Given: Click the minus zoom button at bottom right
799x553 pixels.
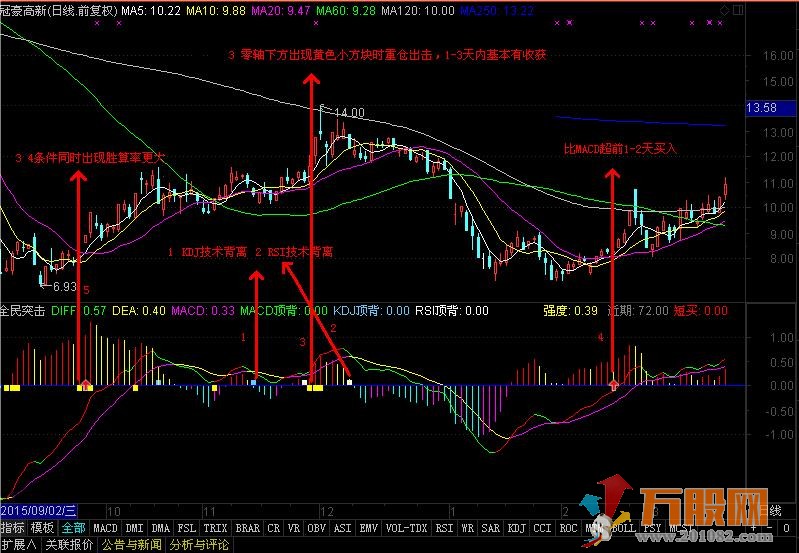Looking at the screenshot, I should [771, 528].
